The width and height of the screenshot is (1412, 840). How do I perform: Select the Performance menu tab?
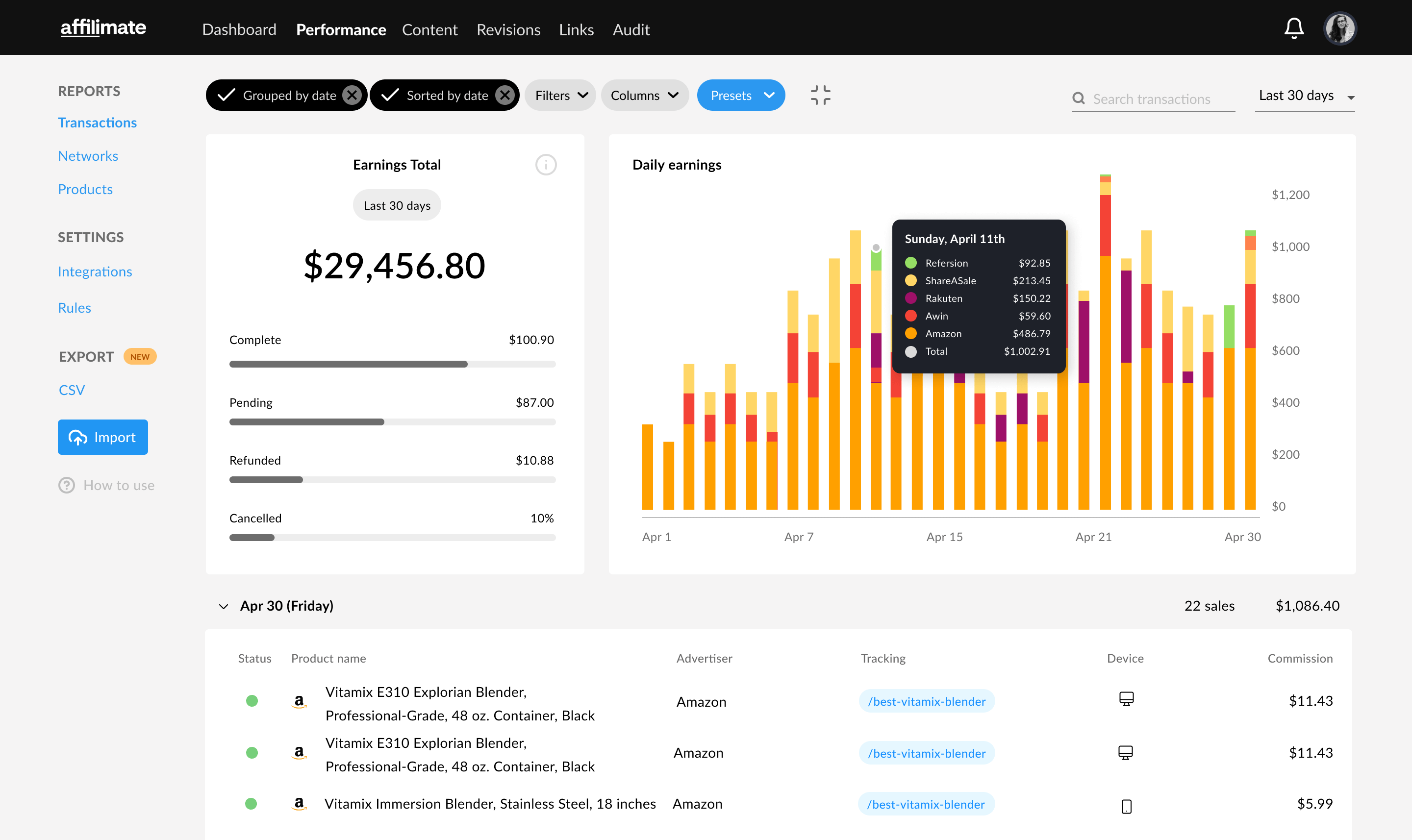341,28
